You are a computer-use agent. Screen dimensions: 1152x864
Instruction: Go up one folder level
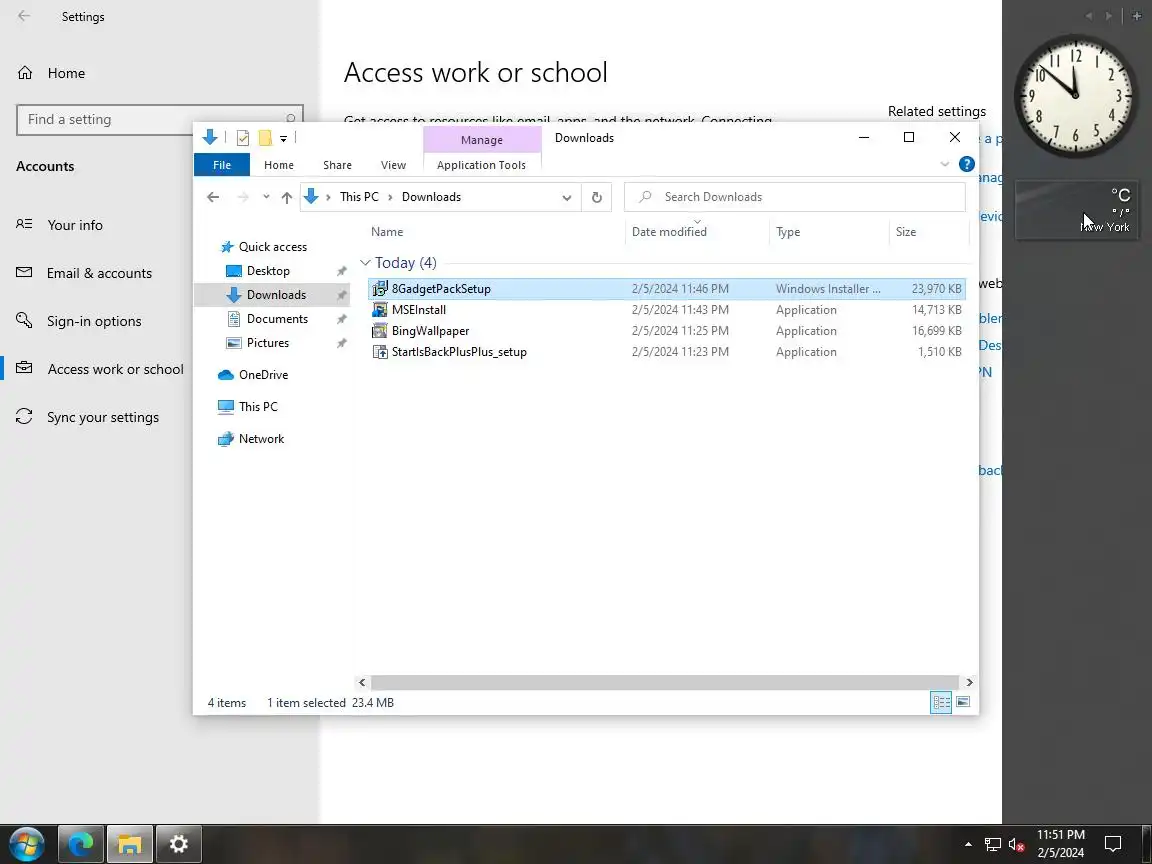click(287, 197)
